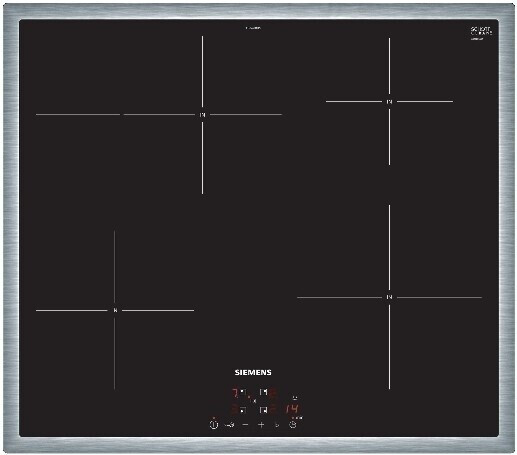The height and width of the screenshot is (455, 517).
Task: Click the center marker of the large rear-left zone
Action: pos(202,115)
